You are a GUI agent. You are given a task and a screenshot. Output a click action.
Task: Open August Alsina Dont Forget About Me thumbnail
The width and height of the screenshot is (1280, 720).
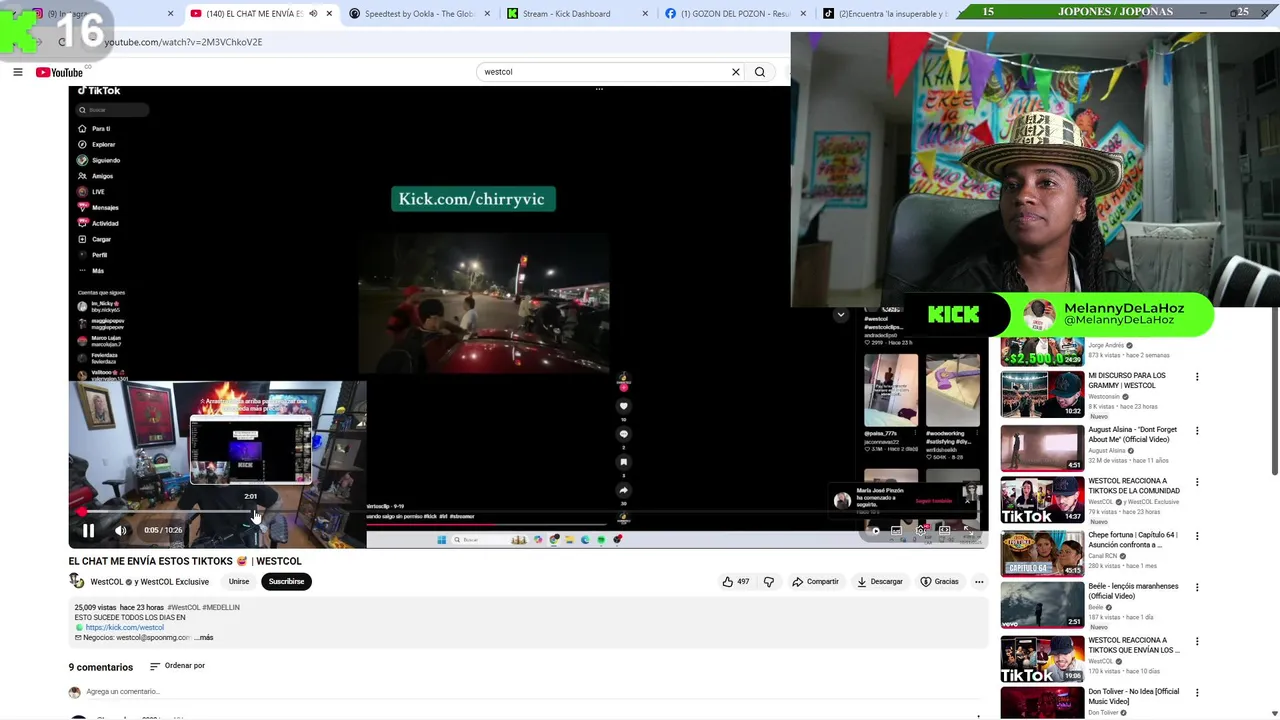[x=1042, y=448]
